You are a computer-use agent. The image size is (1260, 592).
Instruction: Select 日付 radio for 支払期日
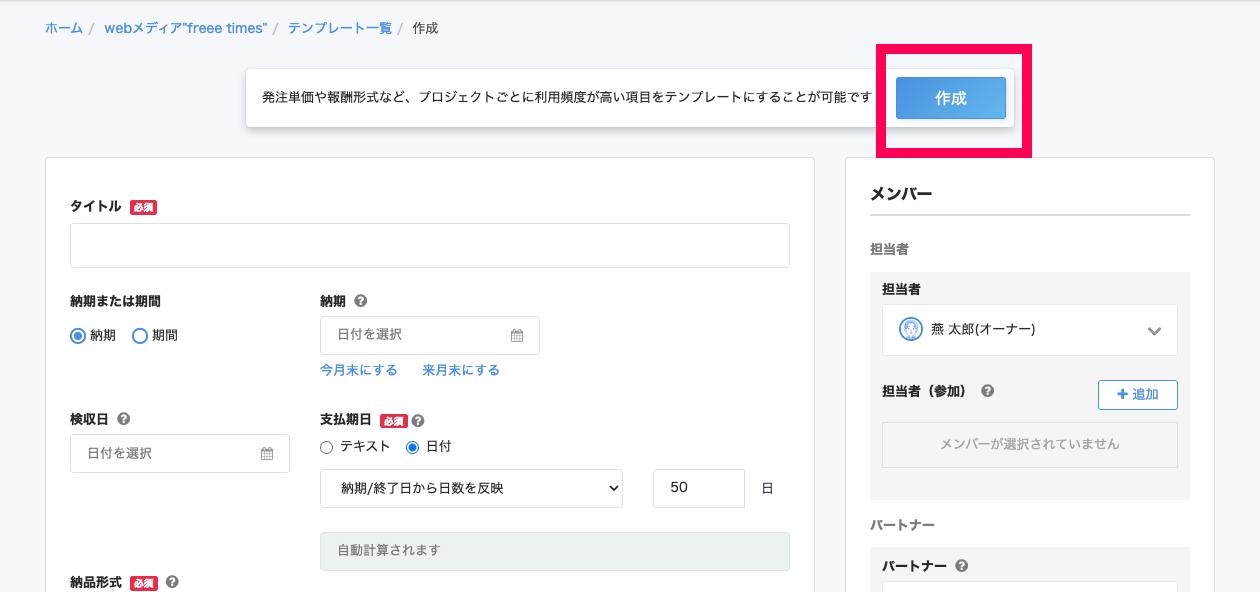tap(412, 447)
